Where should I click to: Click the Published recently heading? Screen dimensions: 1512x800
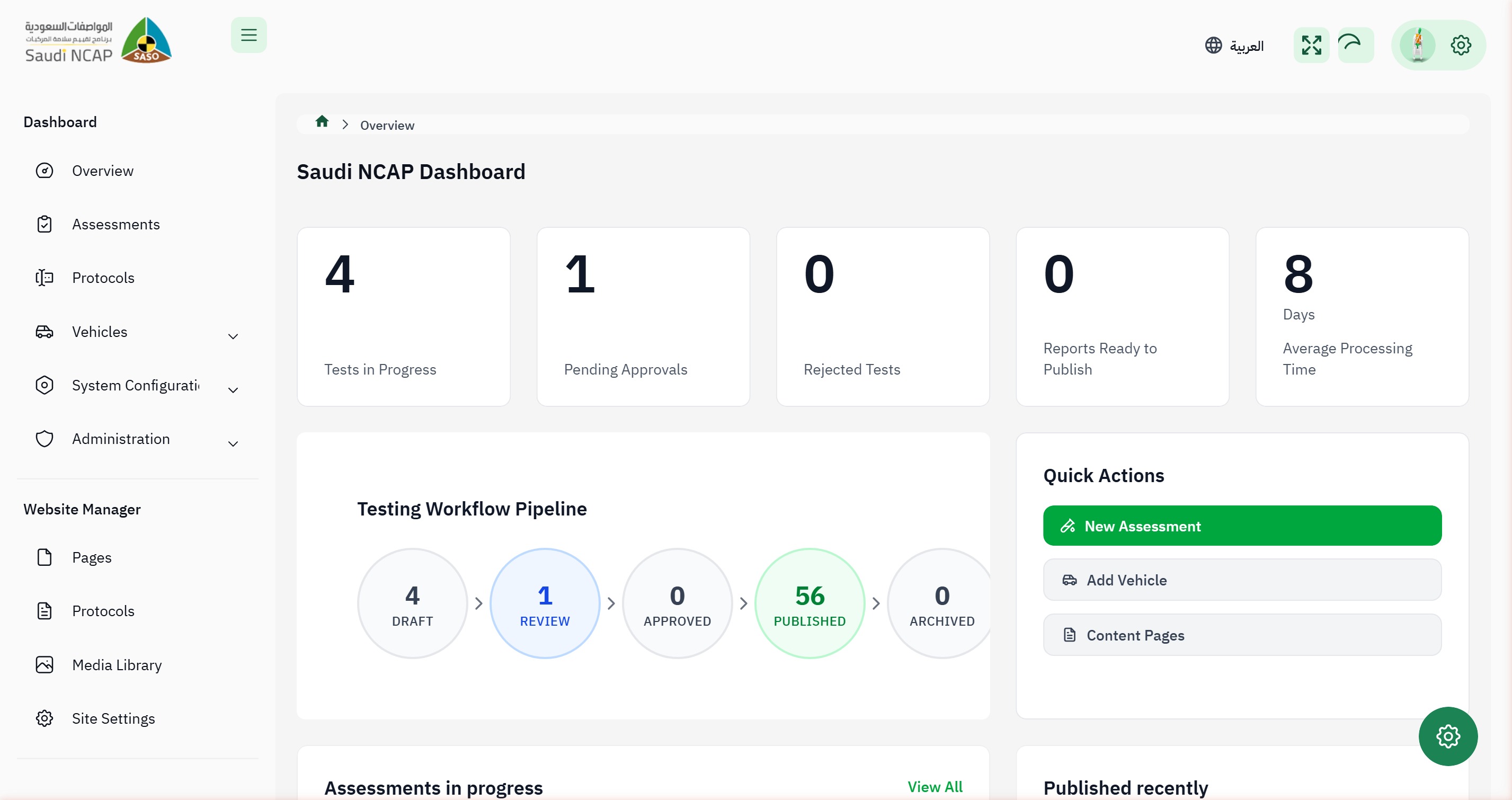1125,788
